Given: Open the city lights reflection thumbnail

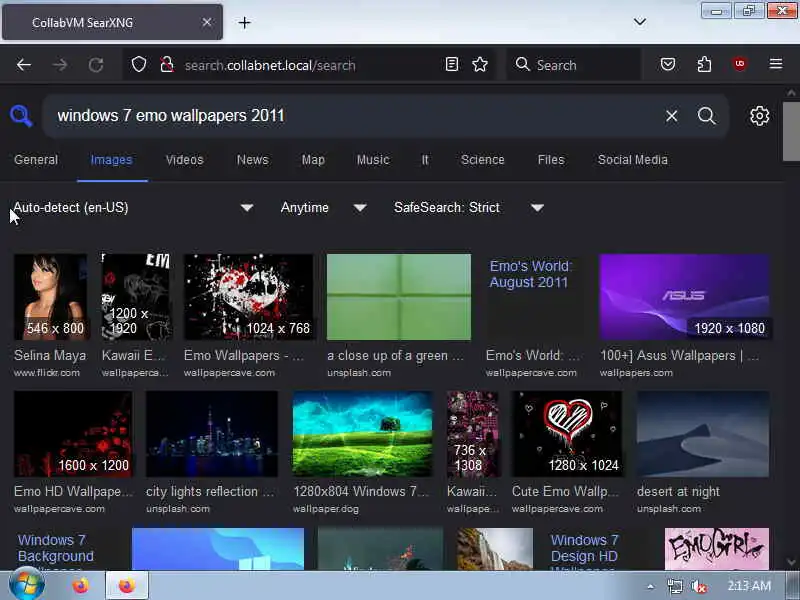Looking at the screenshot, I should coord(212,434).
